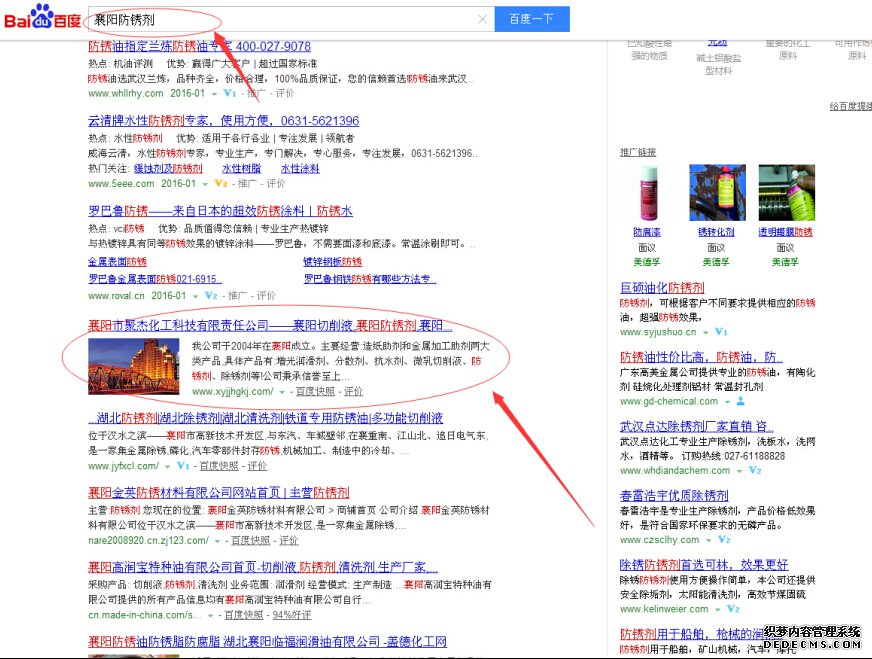
Task: Open 春雷浩宇优质除锈剂 sidebar ad link
Action: click(674, 496)
